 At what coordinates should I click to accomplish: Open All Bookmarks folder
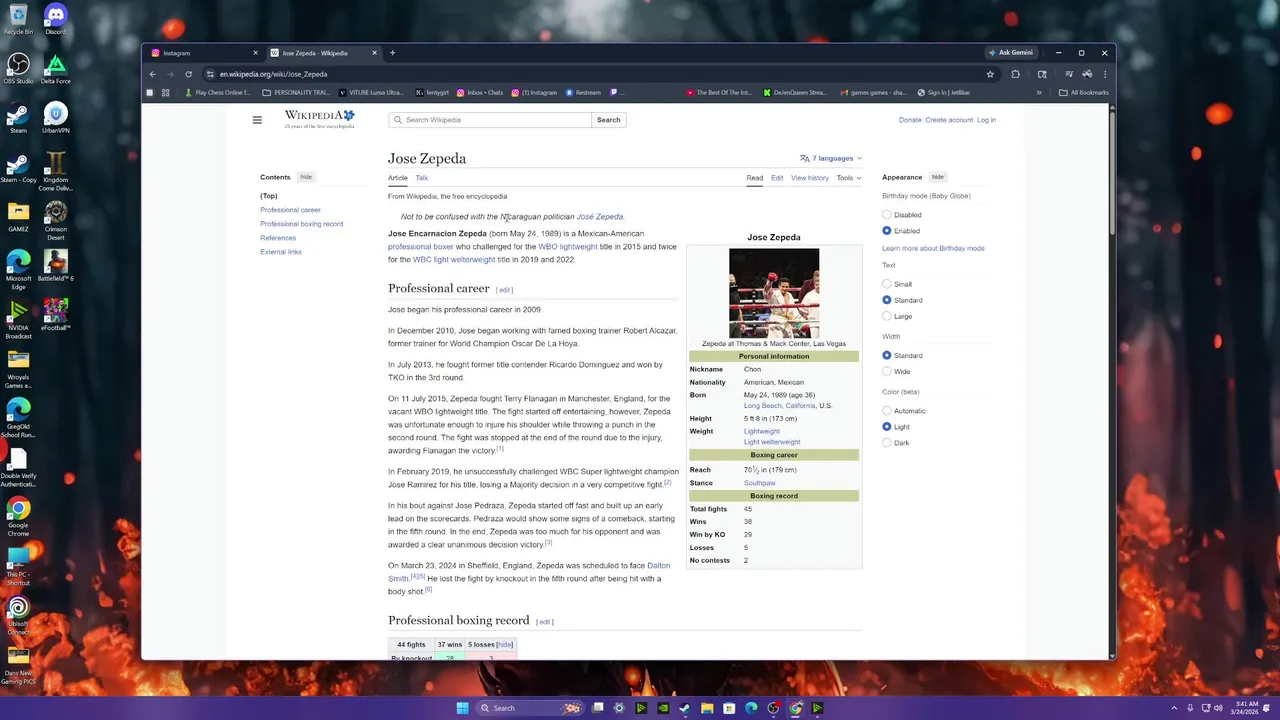click(x=1084, y=93)
